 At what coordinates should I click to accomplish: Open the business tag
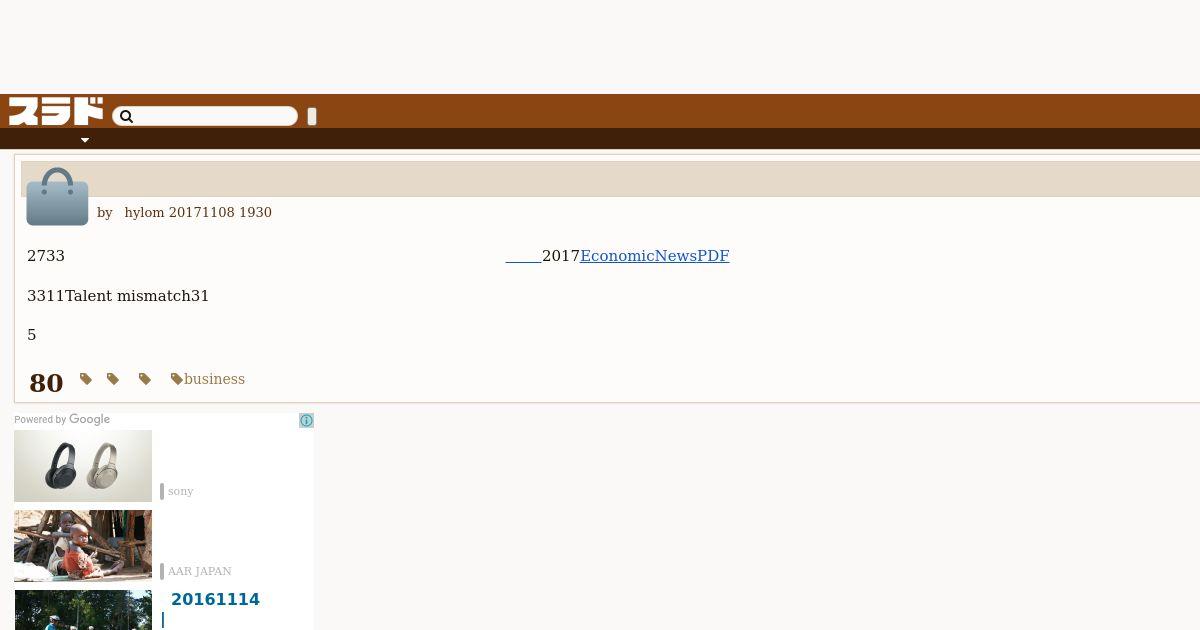214,379
